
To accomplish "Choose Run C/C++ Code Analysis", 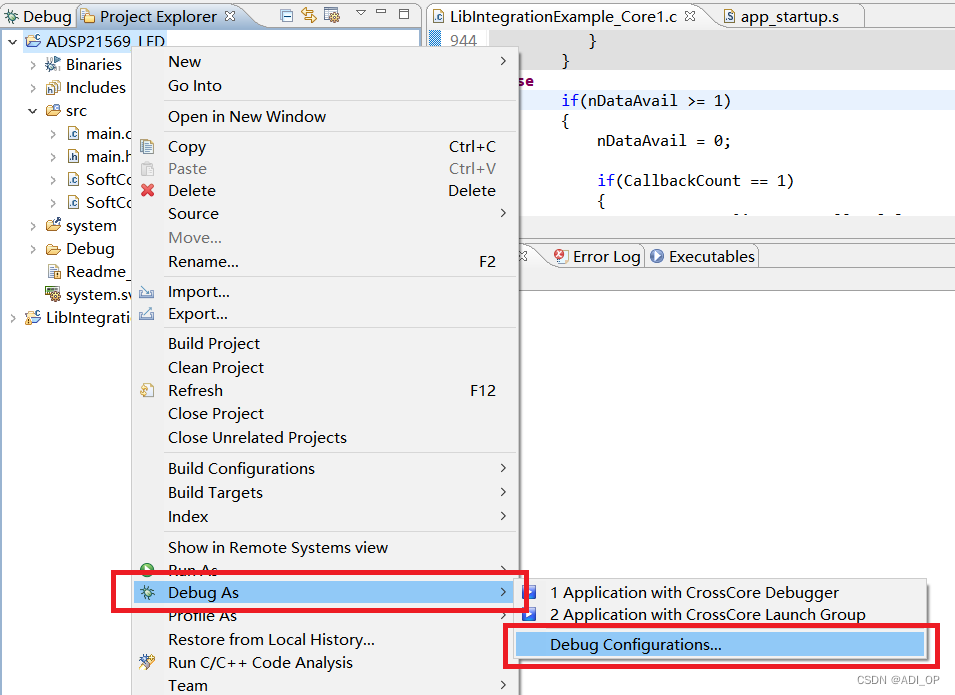I will (x=325, y=663).
